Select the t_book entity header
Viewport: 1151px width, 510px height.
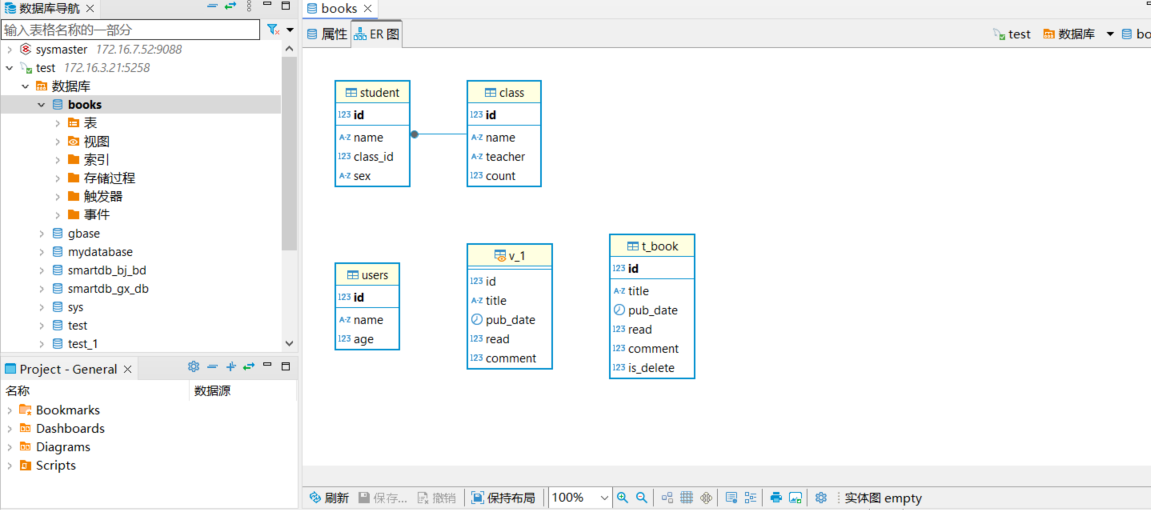pos(652,246)
